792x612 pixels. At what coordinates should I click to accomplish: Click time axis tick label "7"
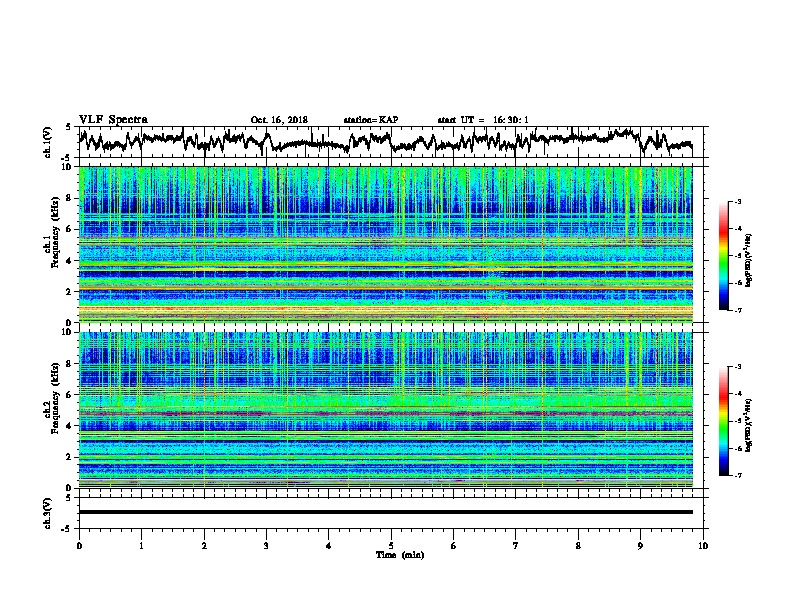click(x=516, y=546)
